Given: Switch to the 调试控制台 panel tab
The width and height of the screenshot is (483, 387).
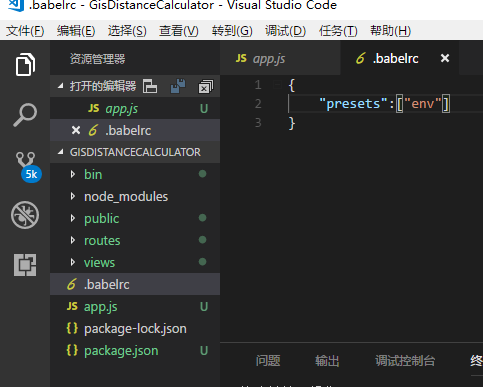Looking at the screenshot, I should (405, 361).
